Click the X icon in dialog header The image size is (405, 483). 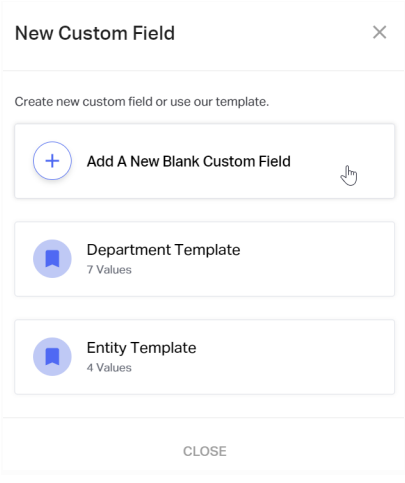(x=379, y=32)
